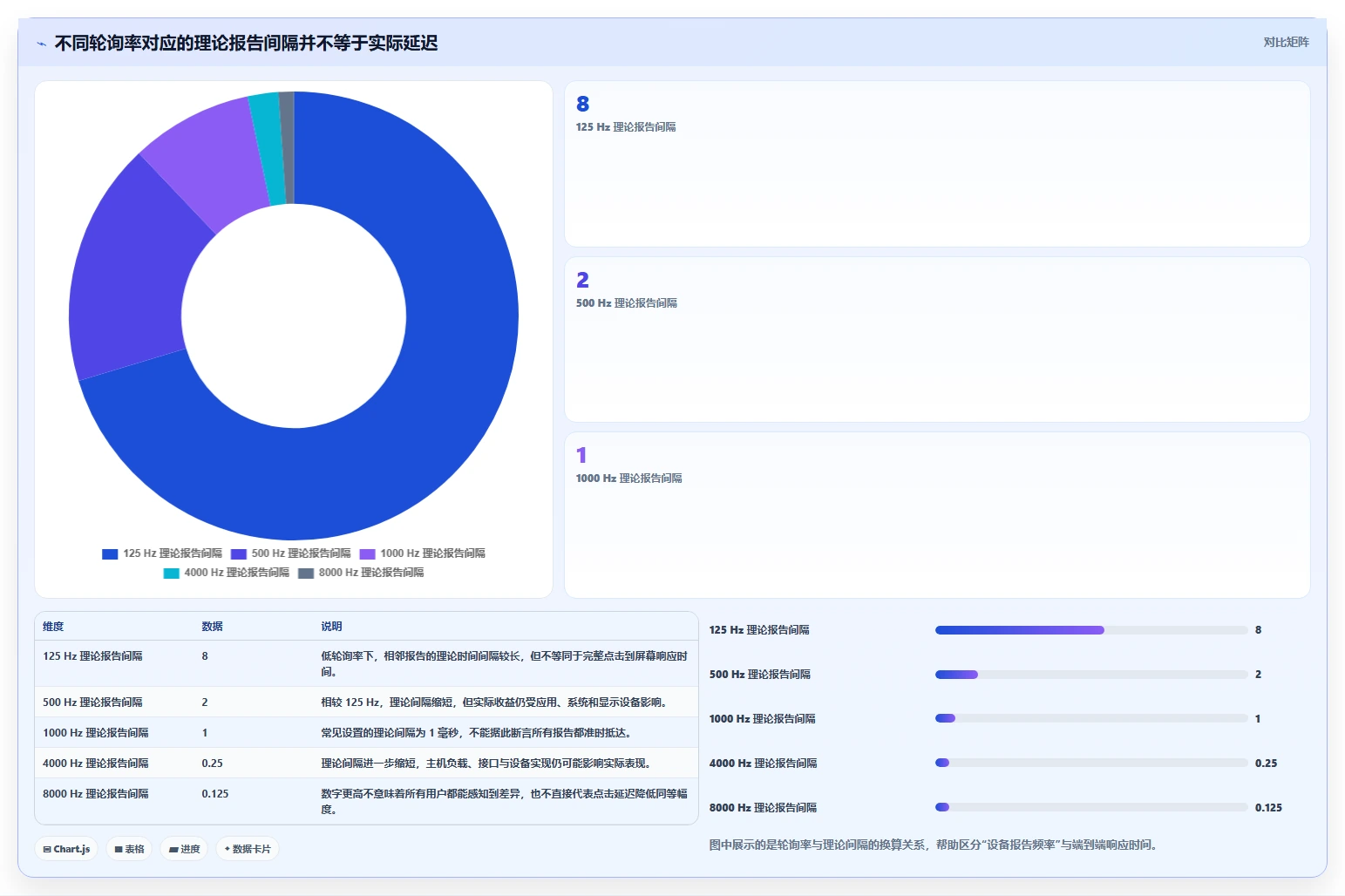This screenshot has height=896, width=1345.
Task: Toggle 1000 Hz legend color swatch
Action: point(368,553)
